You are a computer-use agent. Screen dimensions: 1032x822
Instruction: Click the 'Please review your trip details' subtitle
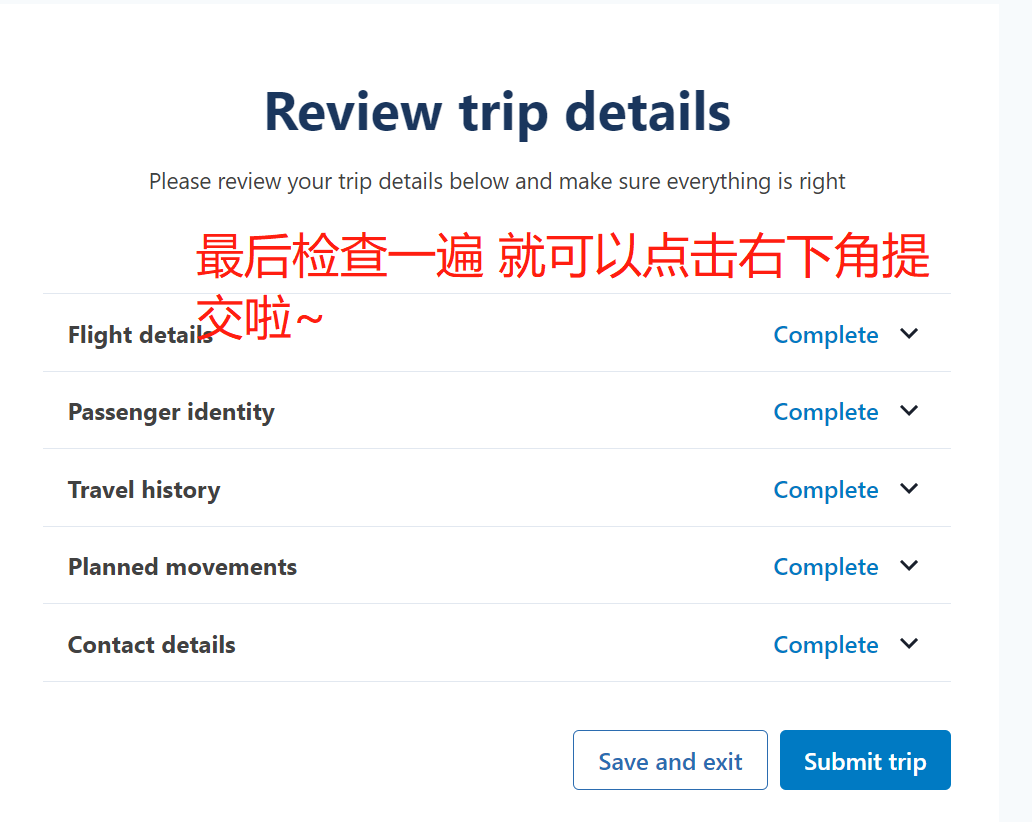pyautogui.click(x=497, y=182)
